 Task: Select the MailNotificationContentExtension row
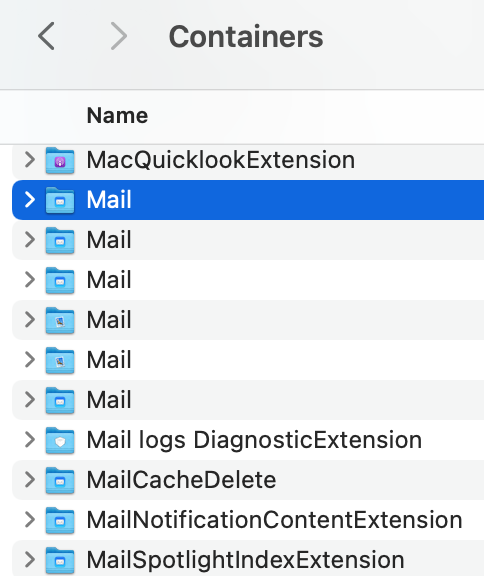pyautogui.click(x=248, y=520)
